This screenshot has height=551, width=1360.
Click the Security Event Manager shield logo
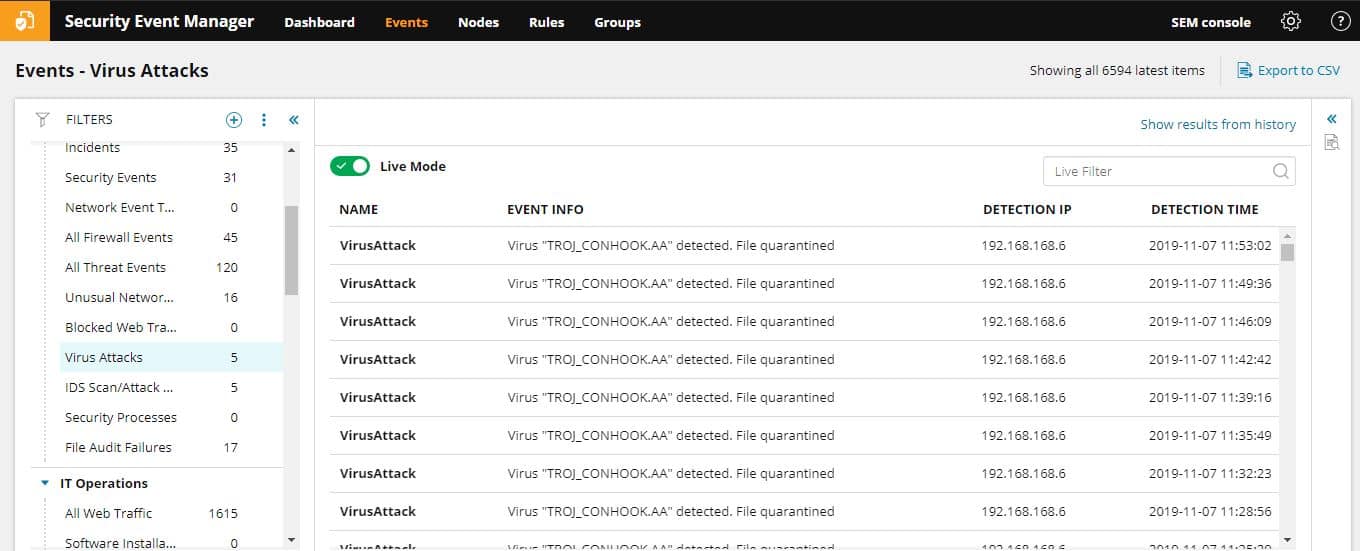tap(25, 21)
